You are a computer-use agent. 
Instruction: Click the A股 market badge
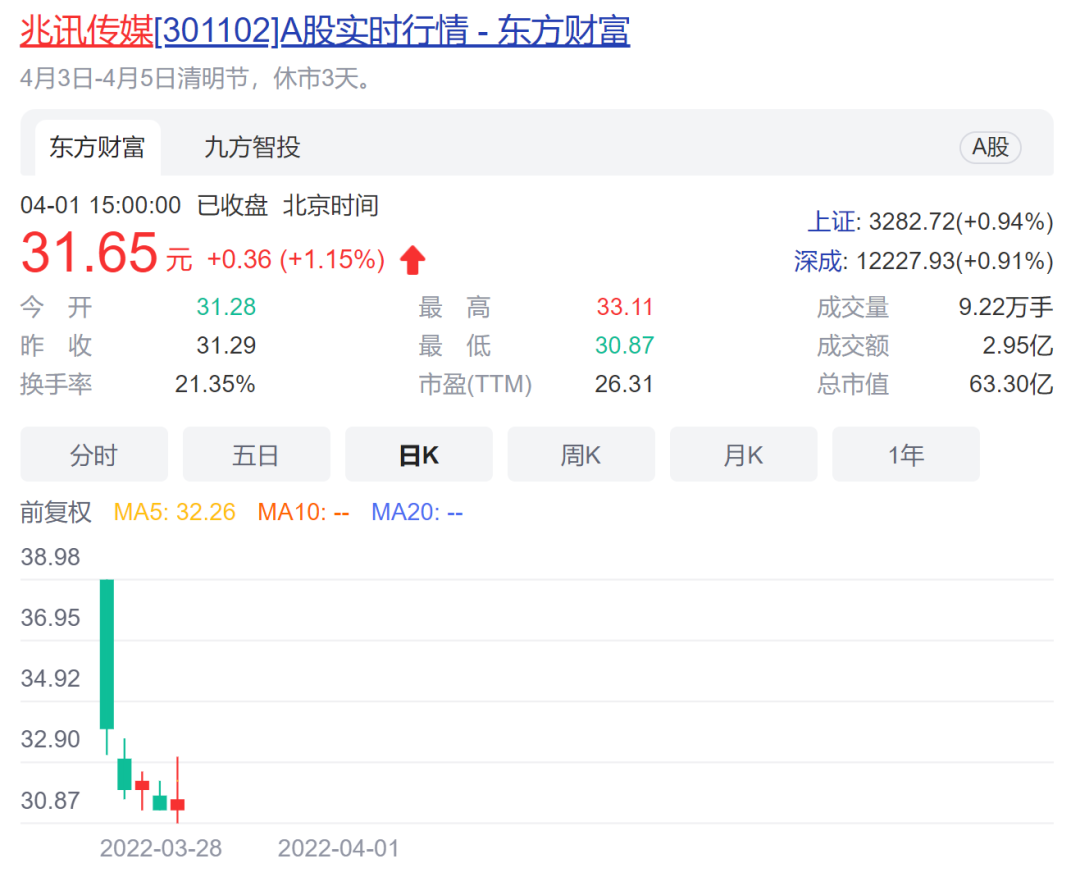pyautogui.click(x=990, y=148)
